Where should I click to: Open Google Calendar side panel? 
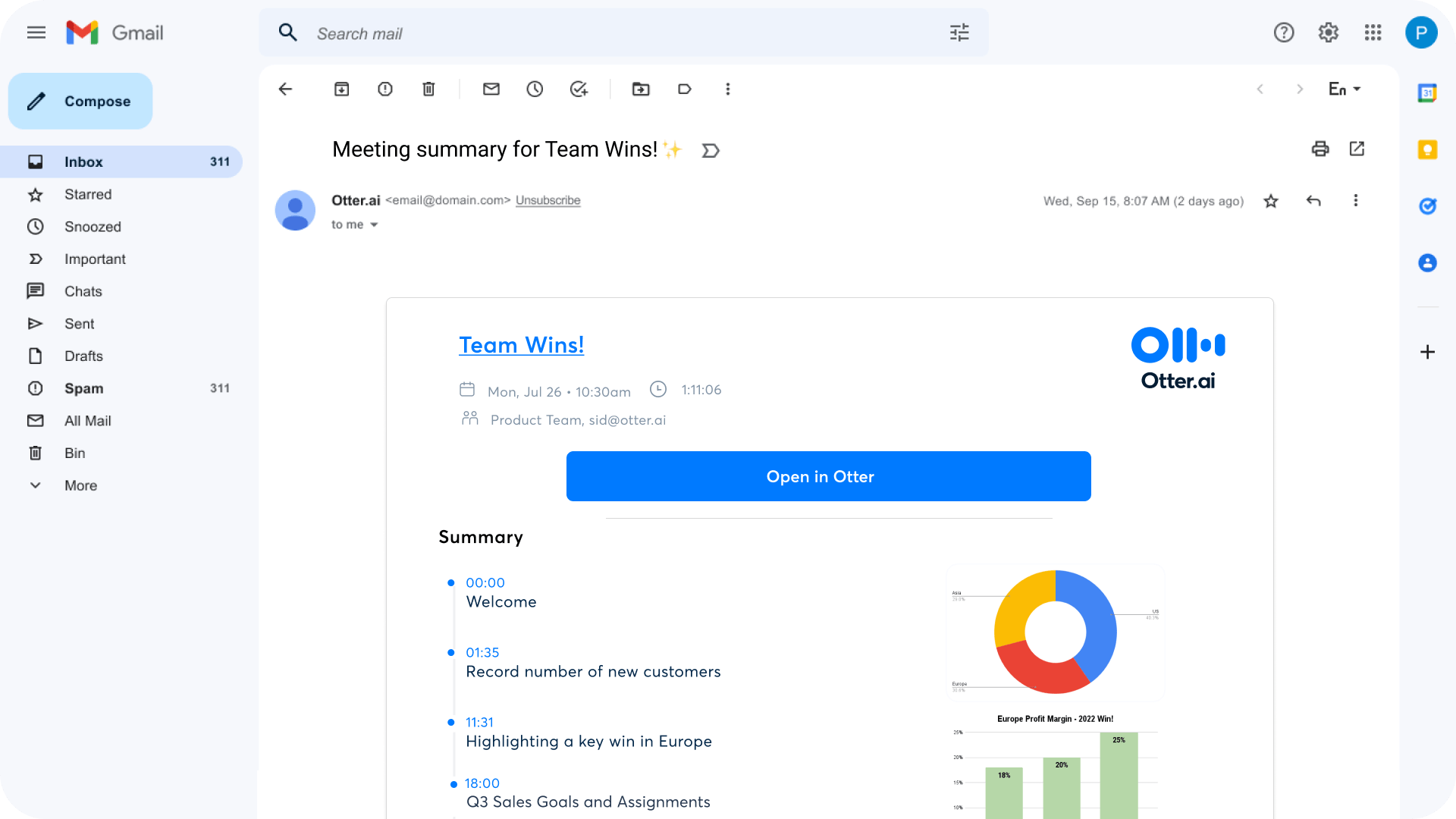coord(1427,93)
